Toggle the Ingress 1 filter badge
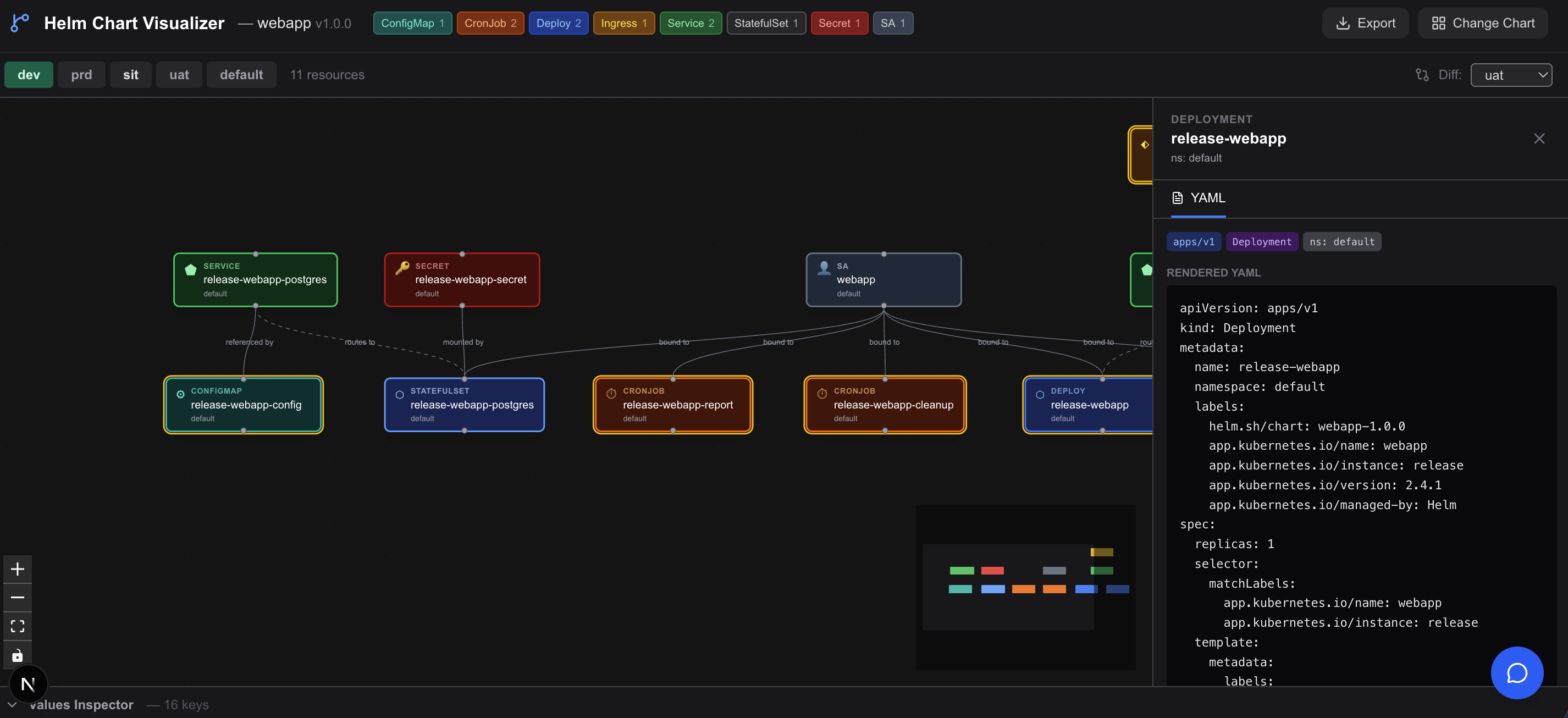Image resolution: width=1568 pixels, height=718 pixels. [x=624, y=23]
